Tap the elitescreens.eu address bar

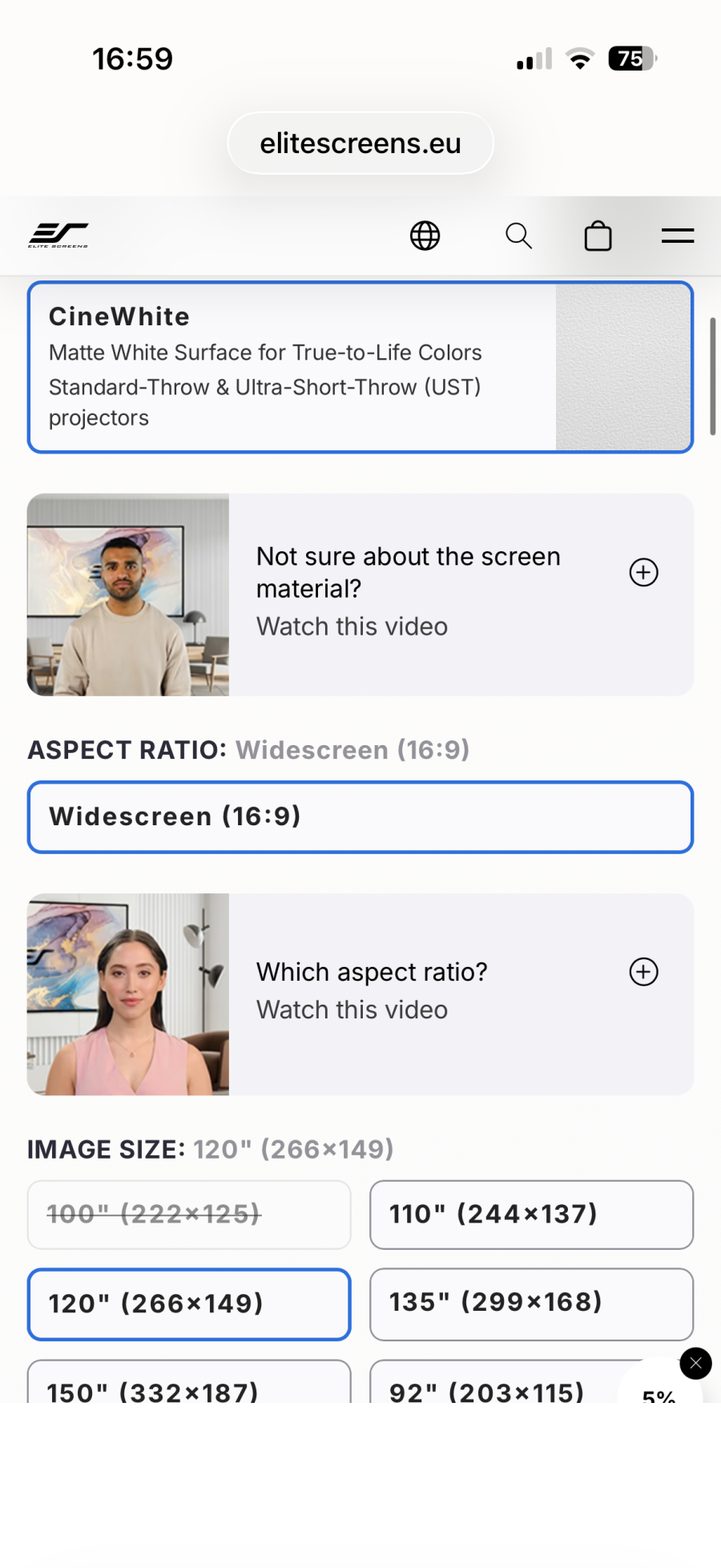click(360, 143)
